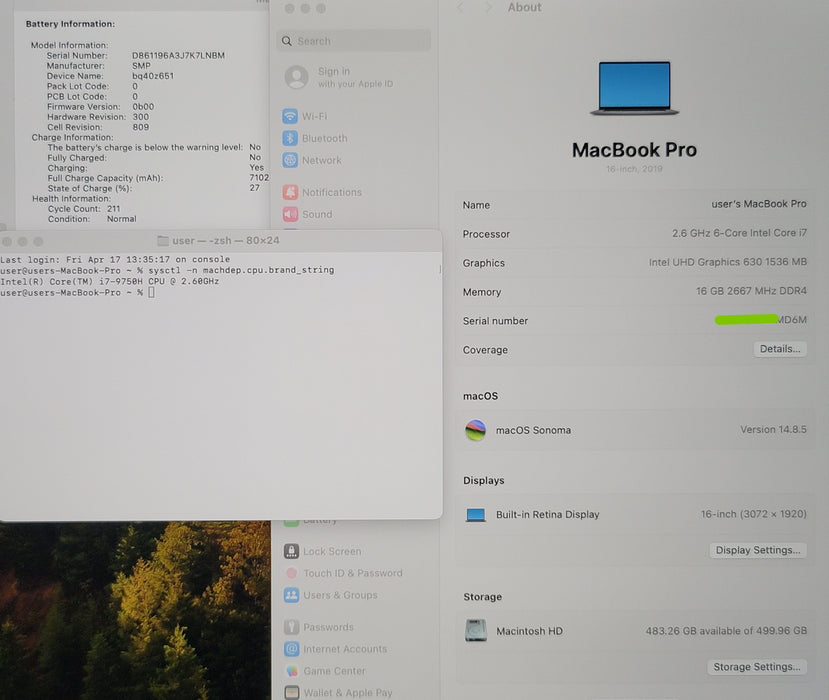Image resolution: width=829 pixels, height=700 pixels.
Task: Open Wallet & Apple Pay icon
Action: pos(292,693)
